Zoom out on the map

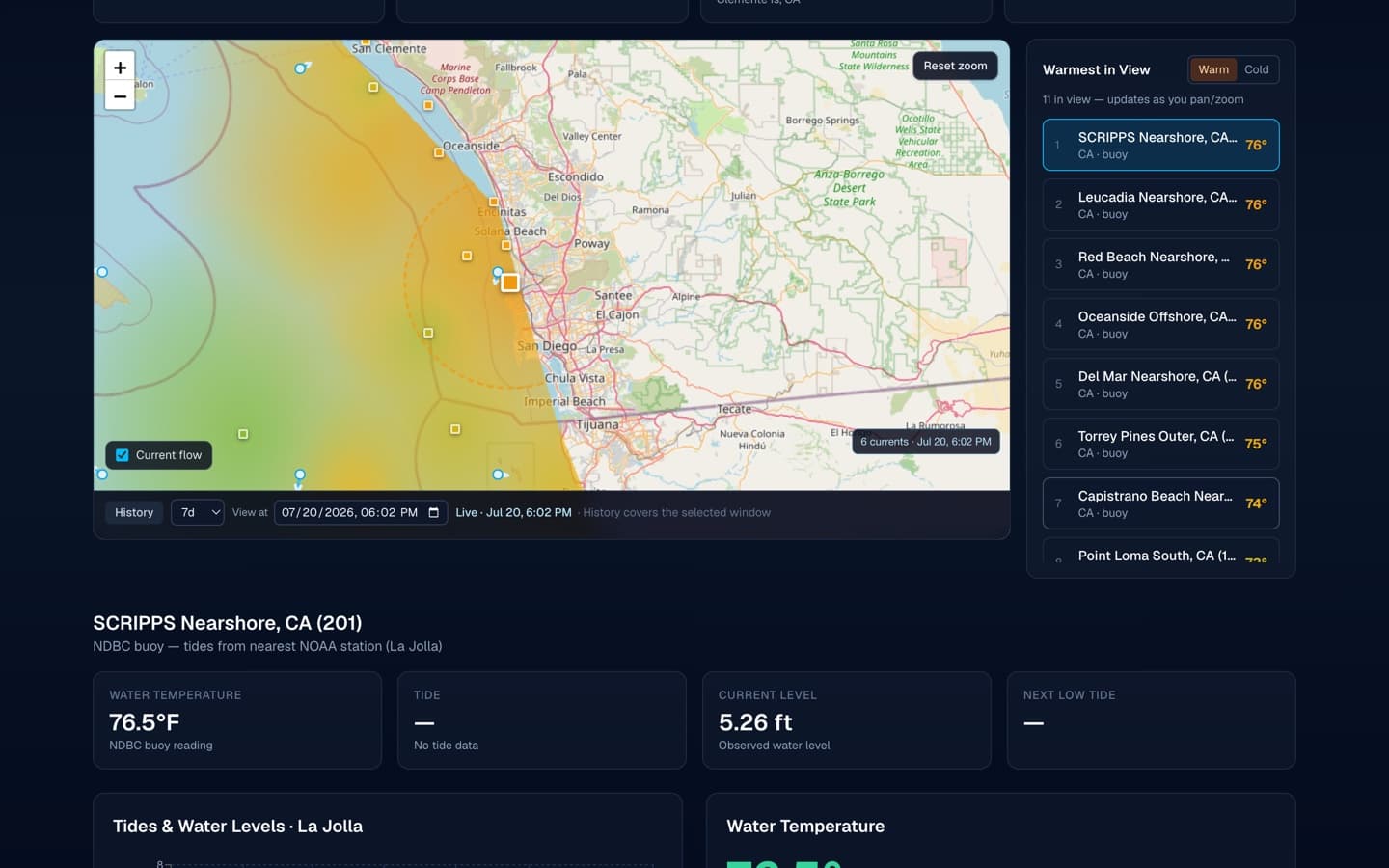(x=120, y=96)
